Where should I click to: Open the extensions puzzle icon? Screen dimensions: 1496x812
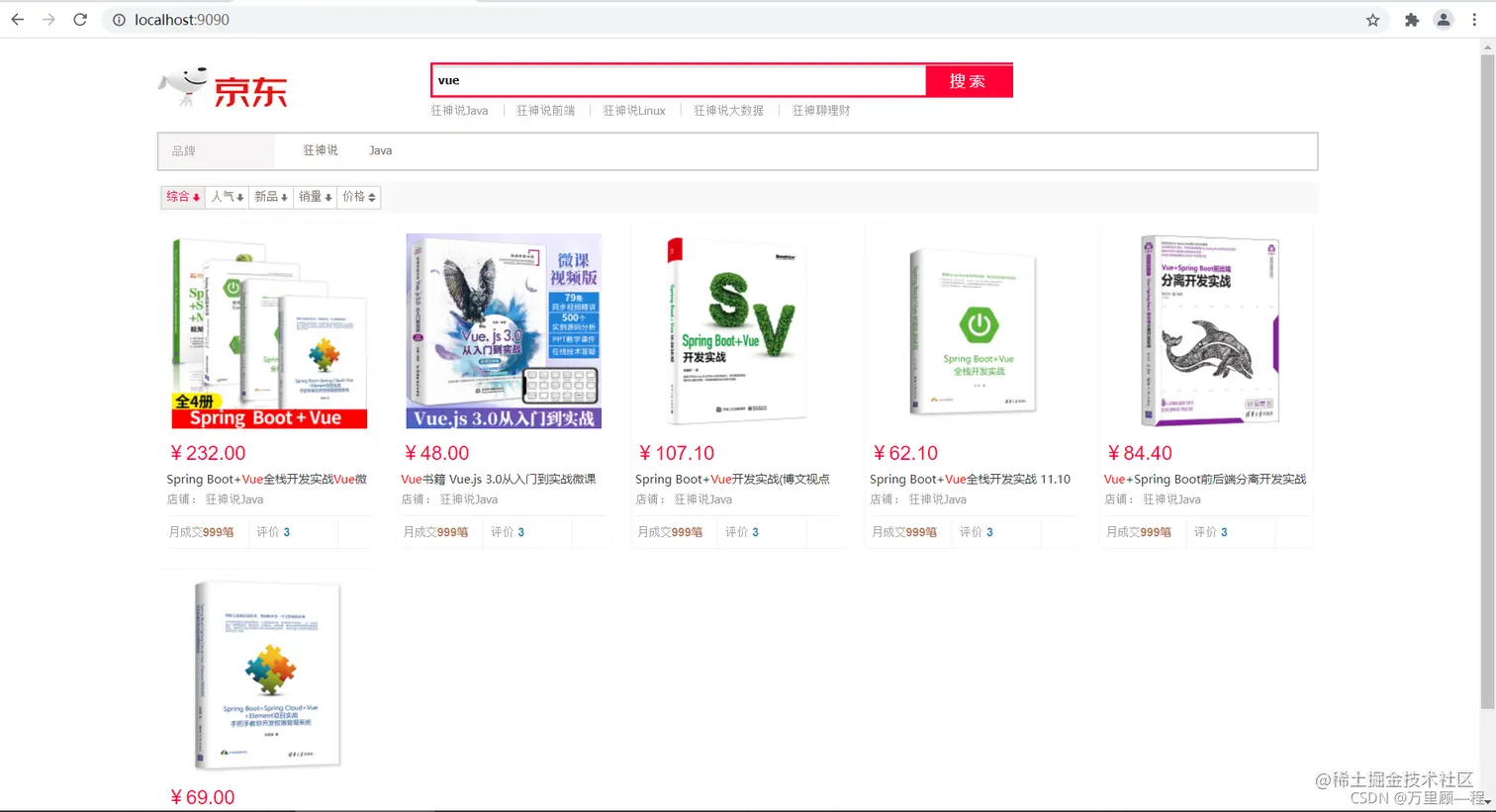tap(1412, 20)
